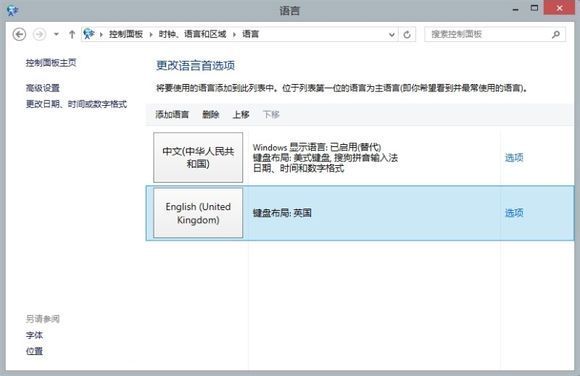This screenshot has width=580, height=376.
Task: Maximize the 语言 window
Action: coord(534,8)
